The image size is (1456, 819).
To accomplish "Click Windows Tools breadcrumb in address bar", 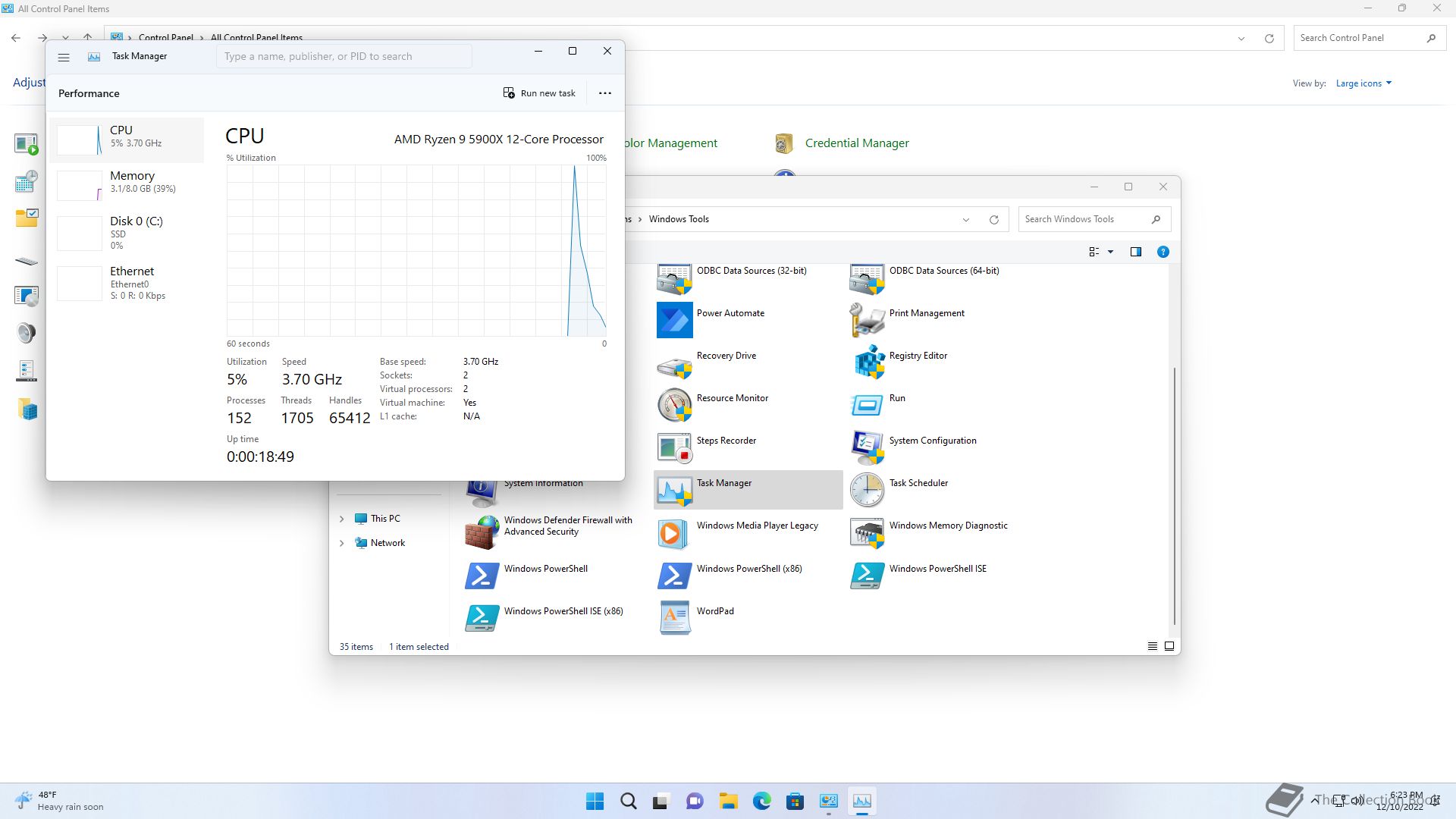I will [x=679, y=219].
